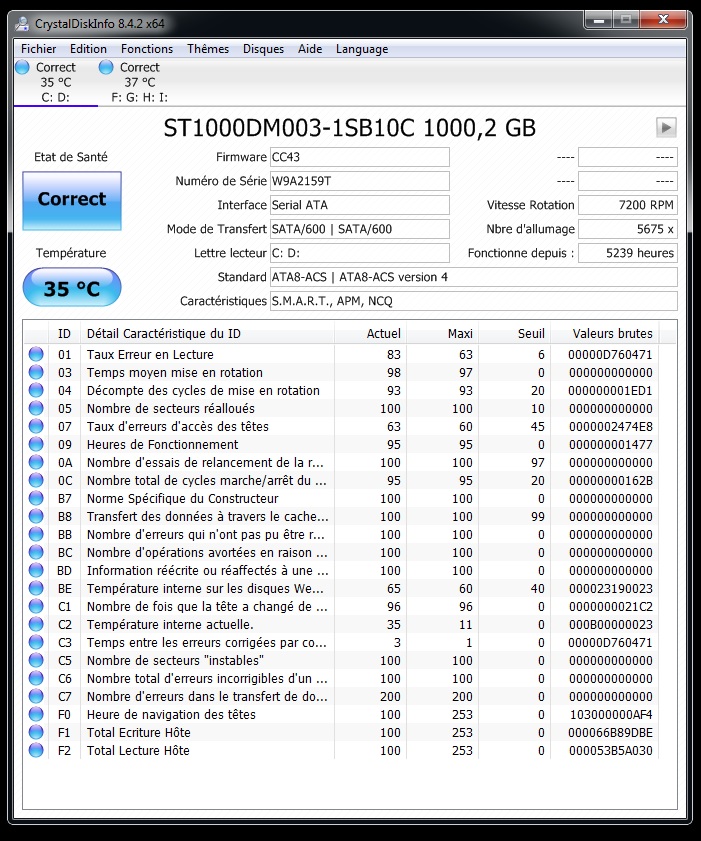701x841 pixels.
Task: Click status icon for Total Lecture Hôte
Action: [x=36, y=750]
